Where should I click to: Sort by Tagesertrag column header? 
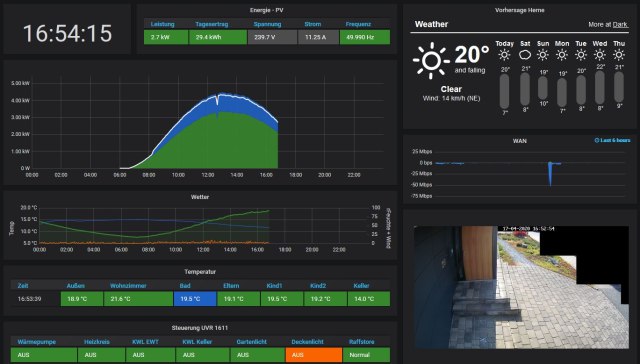(x=211, y=24)
